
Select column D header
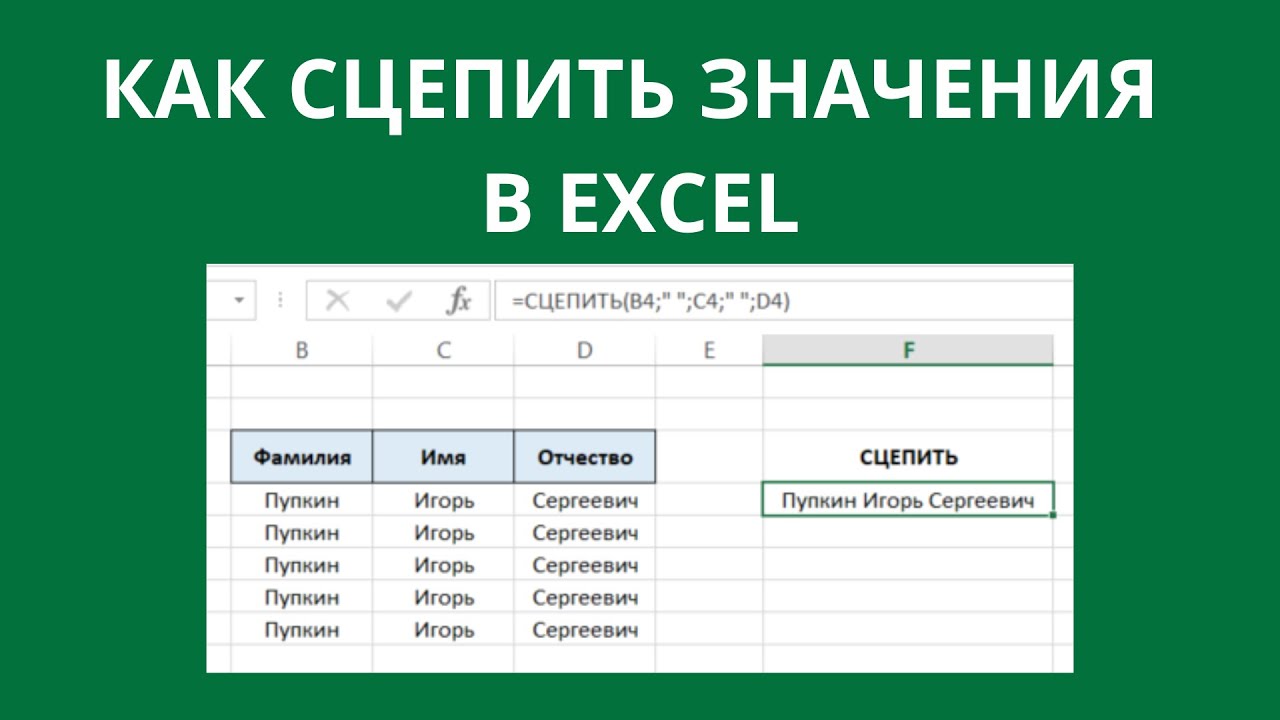tap(585, 350)
